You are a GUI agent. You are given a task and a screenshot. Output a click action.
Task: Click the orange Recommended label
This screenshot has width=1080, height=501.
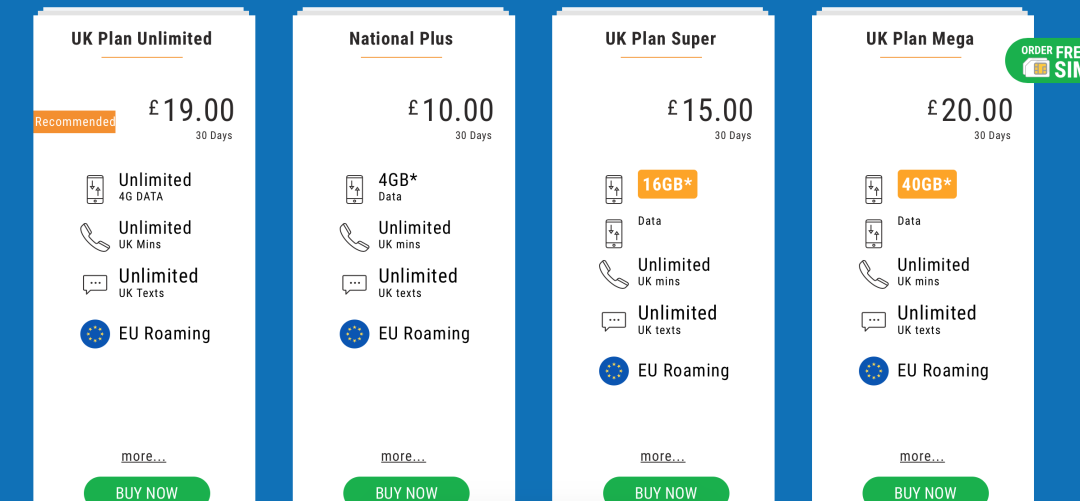point(74,122)
